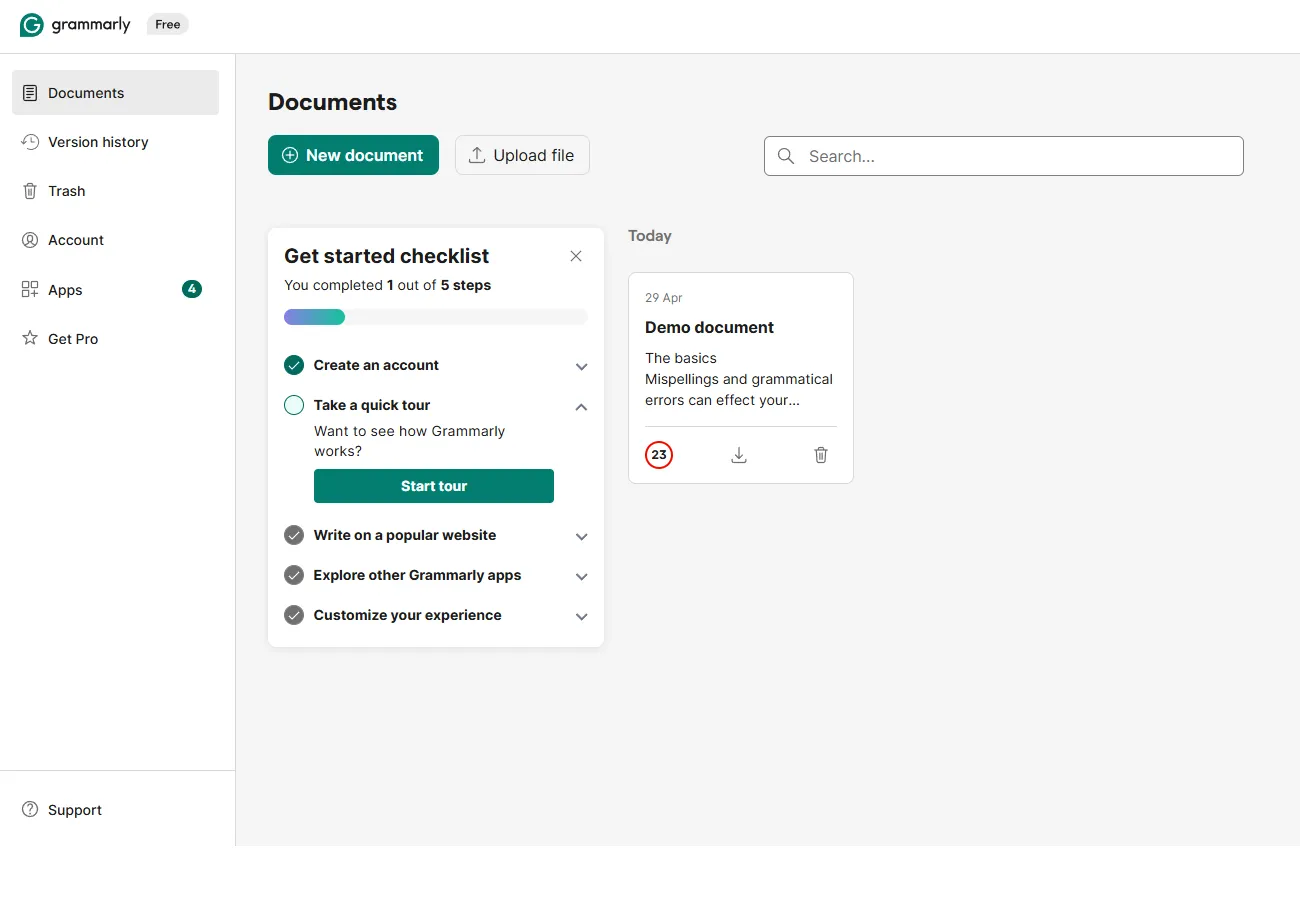Click the magnifying glass search icon
The width and height of the screenshot is (1300, 910).
(x=786, y=156)
